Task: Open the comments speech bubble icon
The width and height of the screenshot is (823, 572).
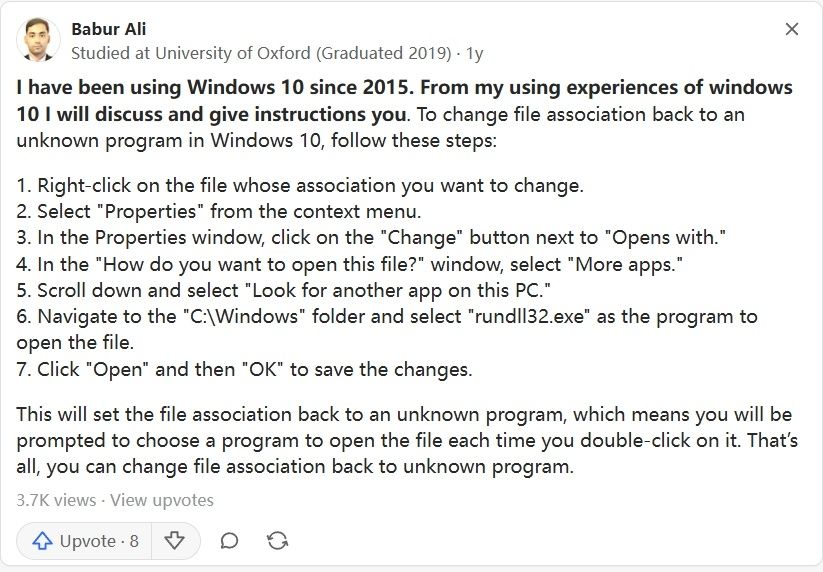Action: (229, 541)
